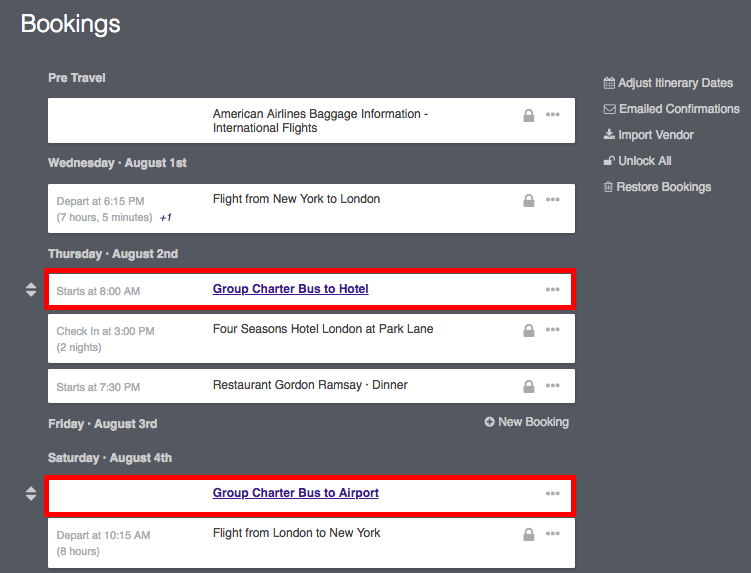Open three-dot menu for Restaurant Gordon Ramsay row
This screenshot has height=573, width=751.
tap(553, 385)
